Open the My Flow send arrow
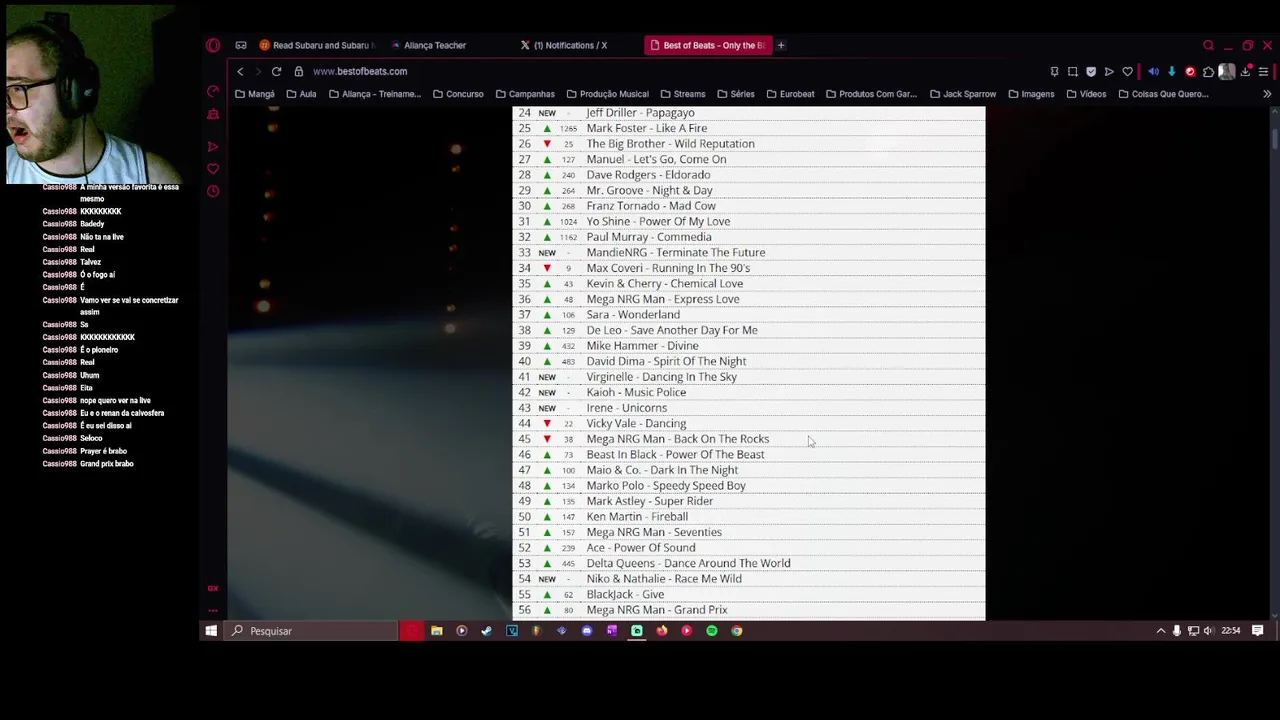The width and height of the screenshot is (1280, 720). pos(1109,72)
